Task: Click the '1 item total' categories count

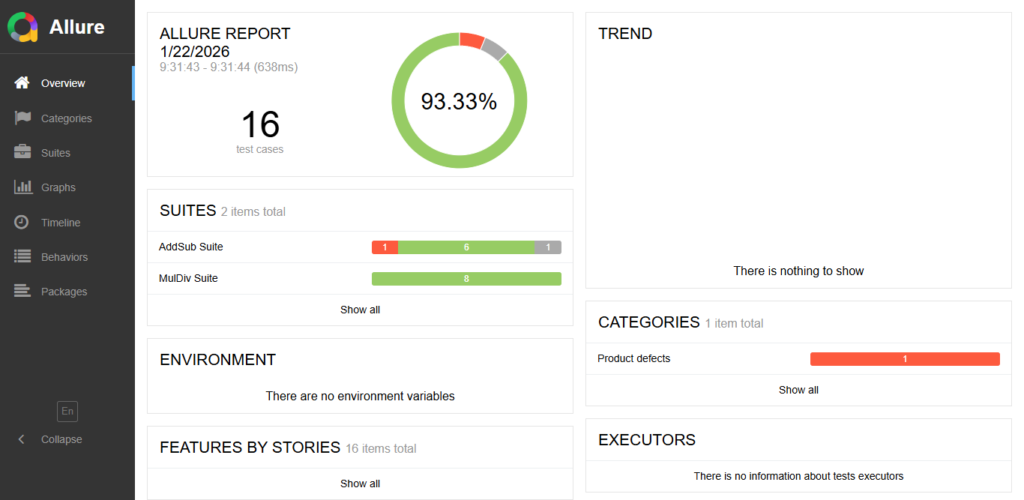Action: pos(733,323)
